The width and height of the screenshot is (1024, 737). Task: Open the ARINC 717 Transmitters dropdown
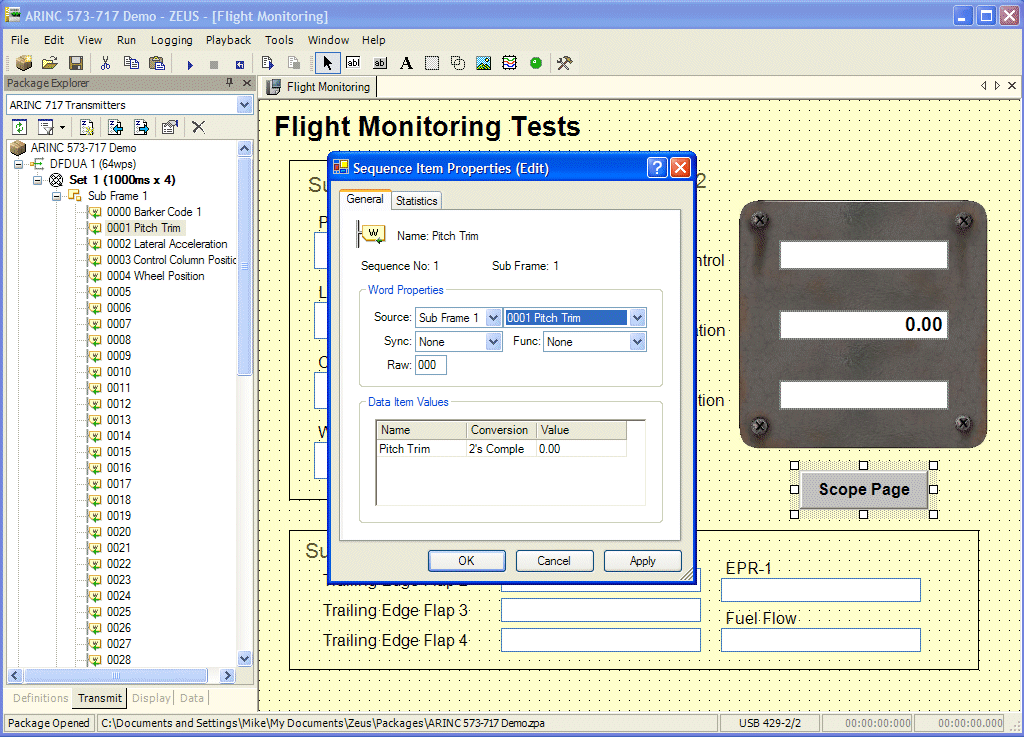pyautogui.click(x=244, y=105)
